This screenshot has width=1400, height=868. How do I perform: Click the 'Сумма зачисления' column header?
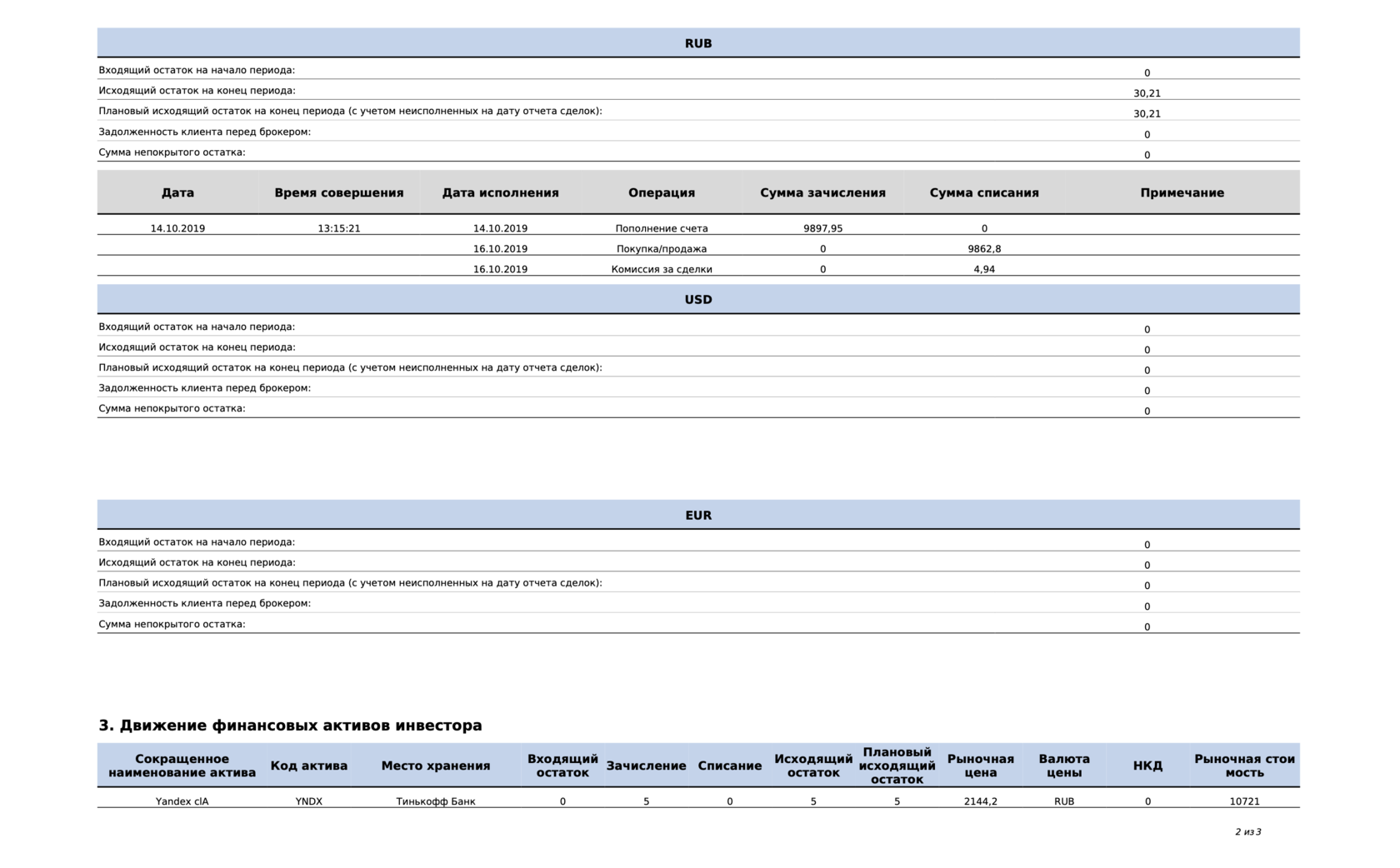point(822,192)
